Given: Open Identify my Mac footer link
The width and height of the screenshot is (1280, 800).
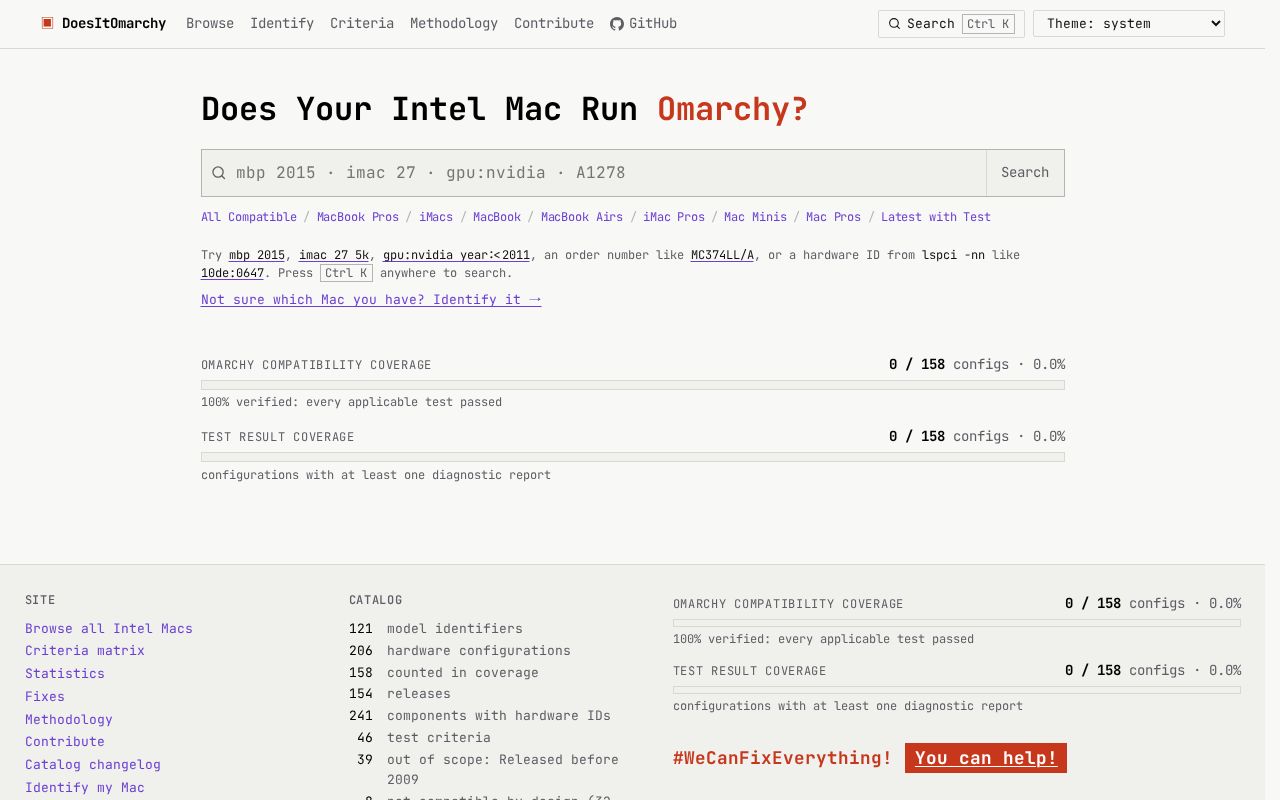Looking at the screenshot, I should click(85, 788).
